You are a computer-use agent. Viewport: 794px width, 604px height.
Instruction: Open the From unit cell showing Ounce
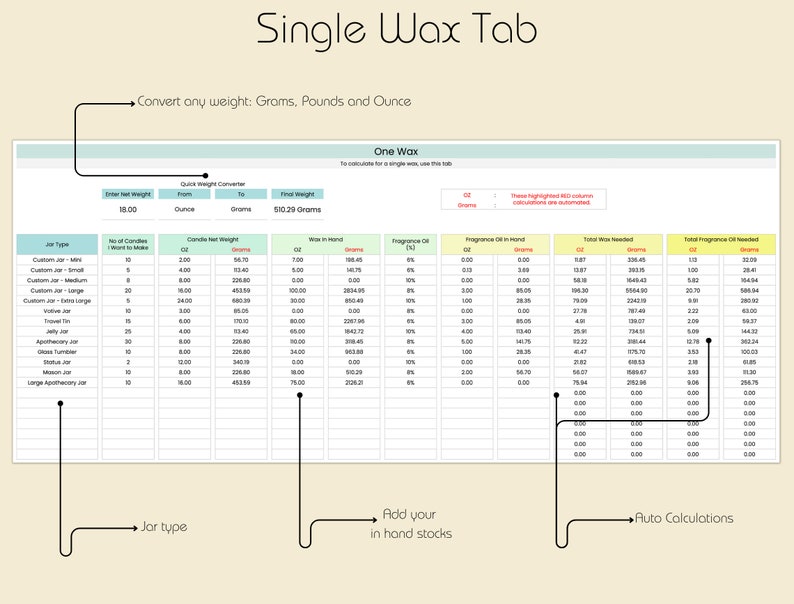(184, 210)
